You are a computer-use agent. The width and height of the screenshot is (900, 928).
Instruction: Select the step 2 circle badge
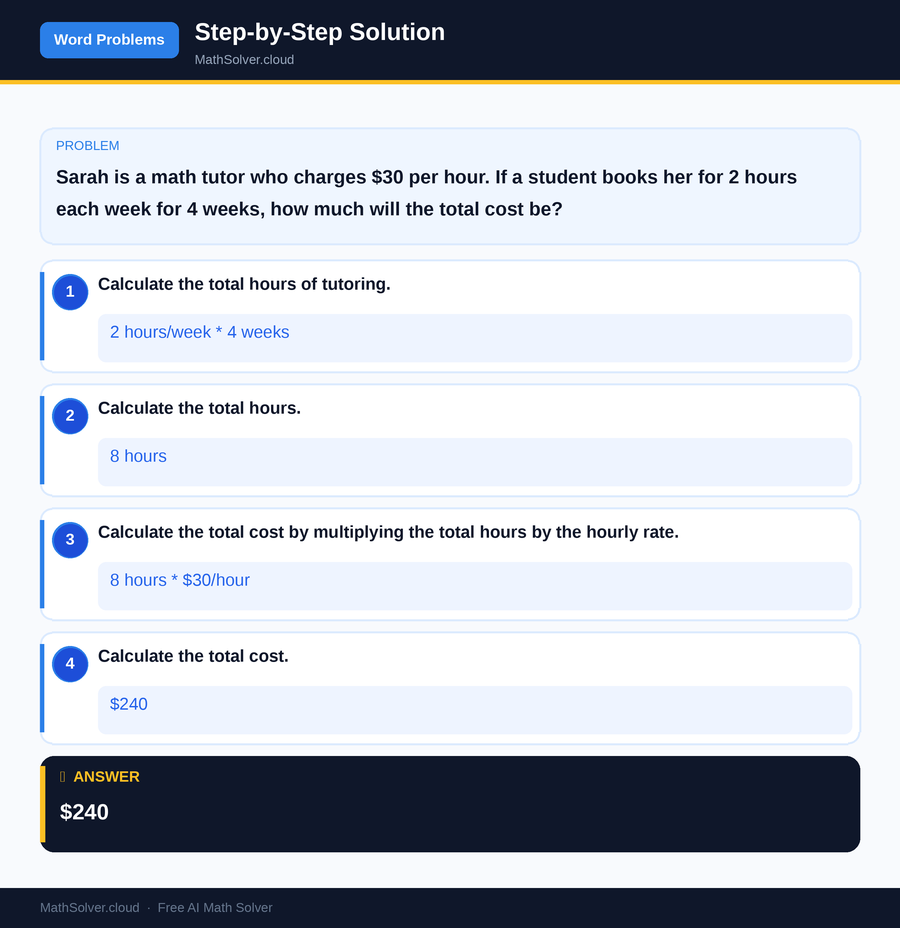pyautogui.click(x=69, y=416)
